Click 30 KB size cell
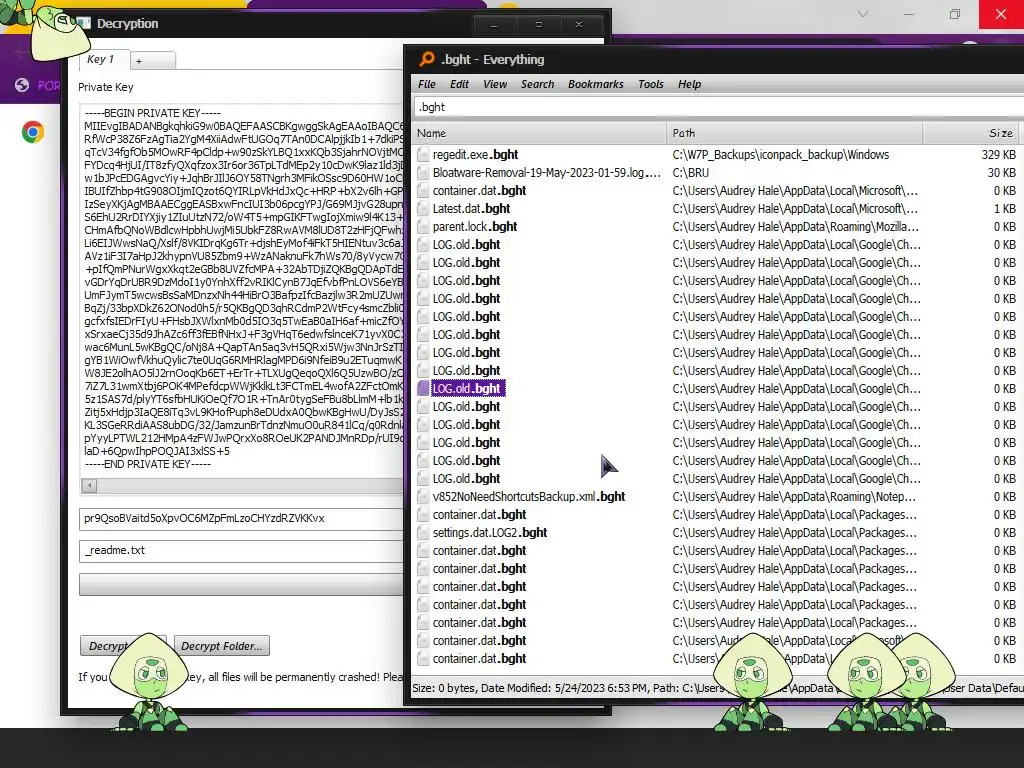 coord(1002,173)
